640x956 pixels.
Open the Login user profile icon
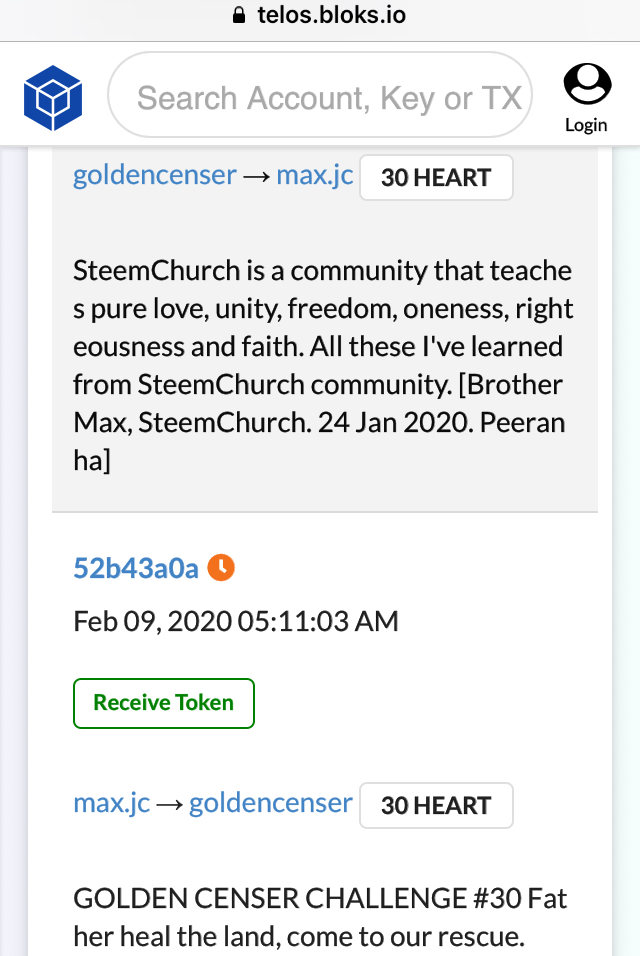click(x=587, y=84)
